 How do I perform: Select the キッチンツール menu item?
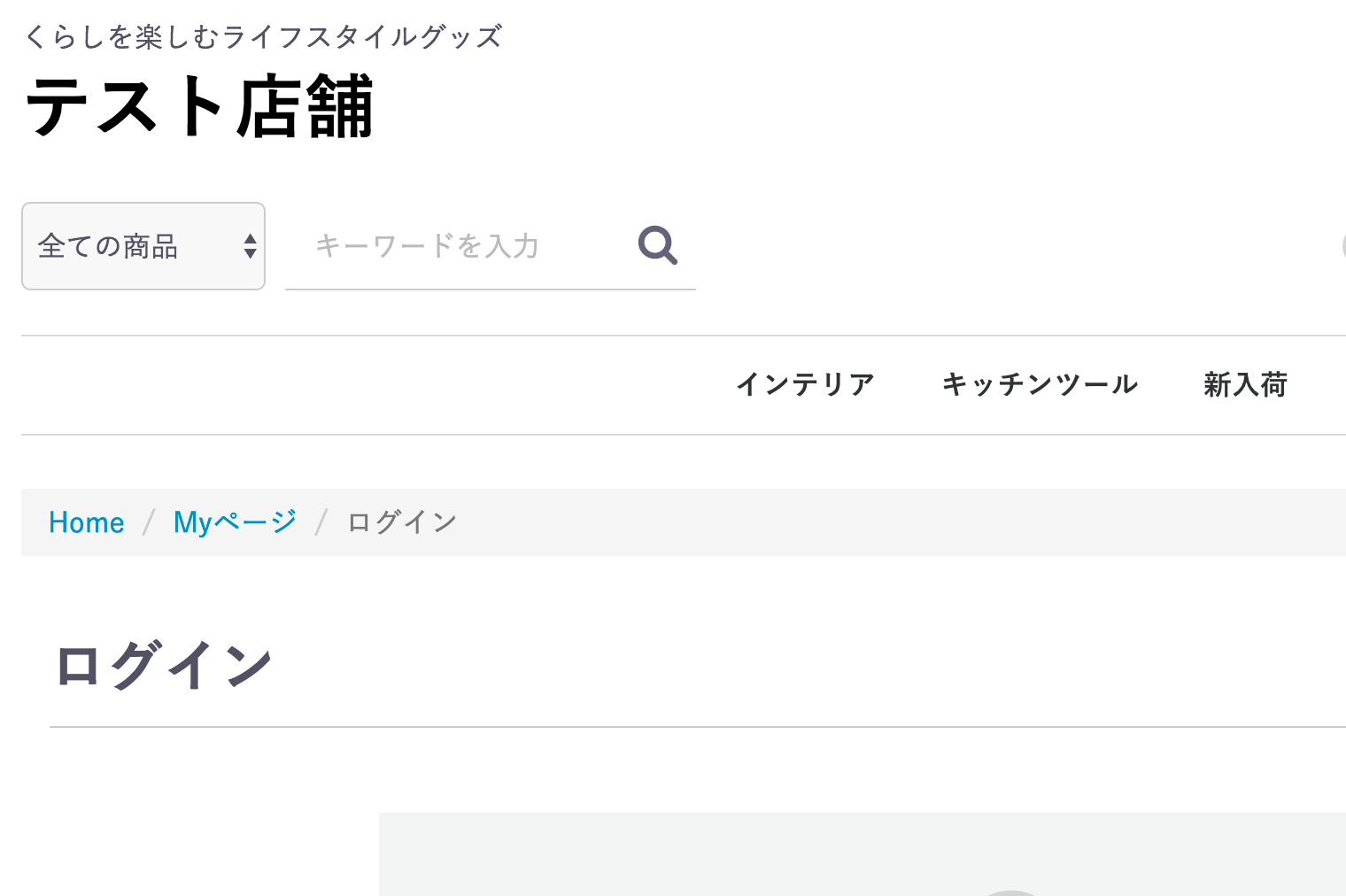coord(1040,384)
